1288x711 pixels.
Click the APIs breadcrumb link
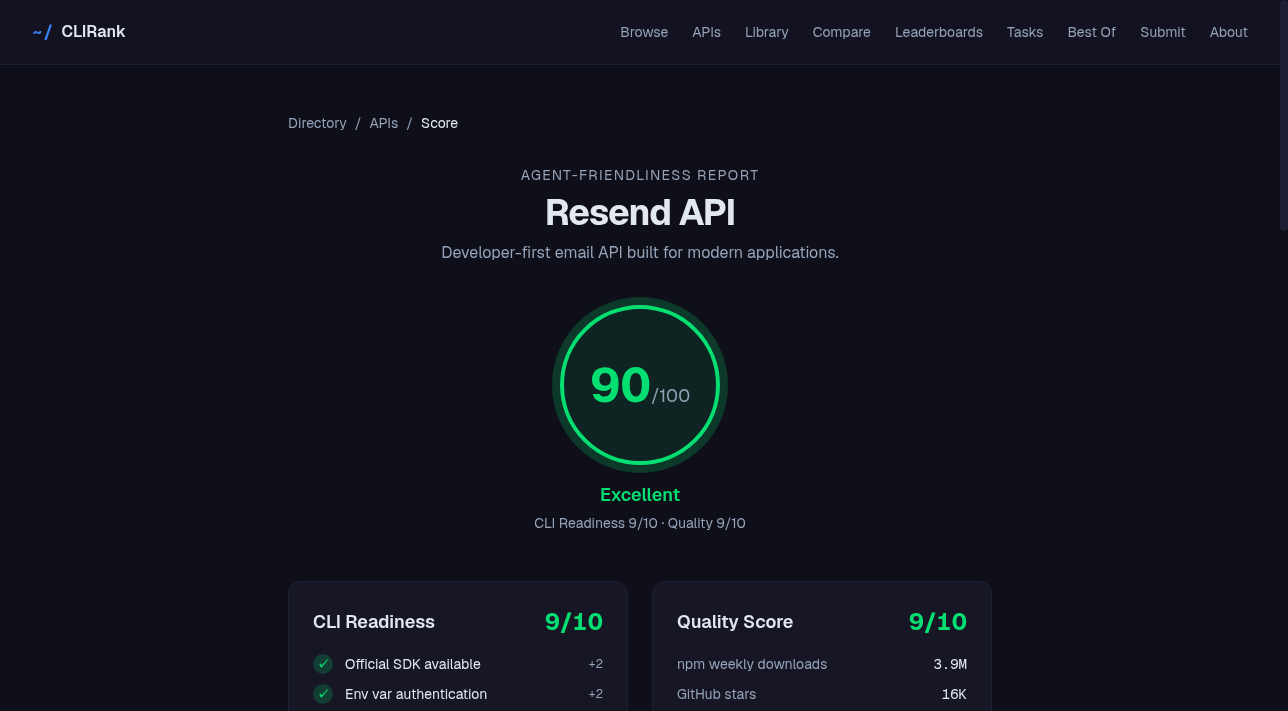pos(384,123)
